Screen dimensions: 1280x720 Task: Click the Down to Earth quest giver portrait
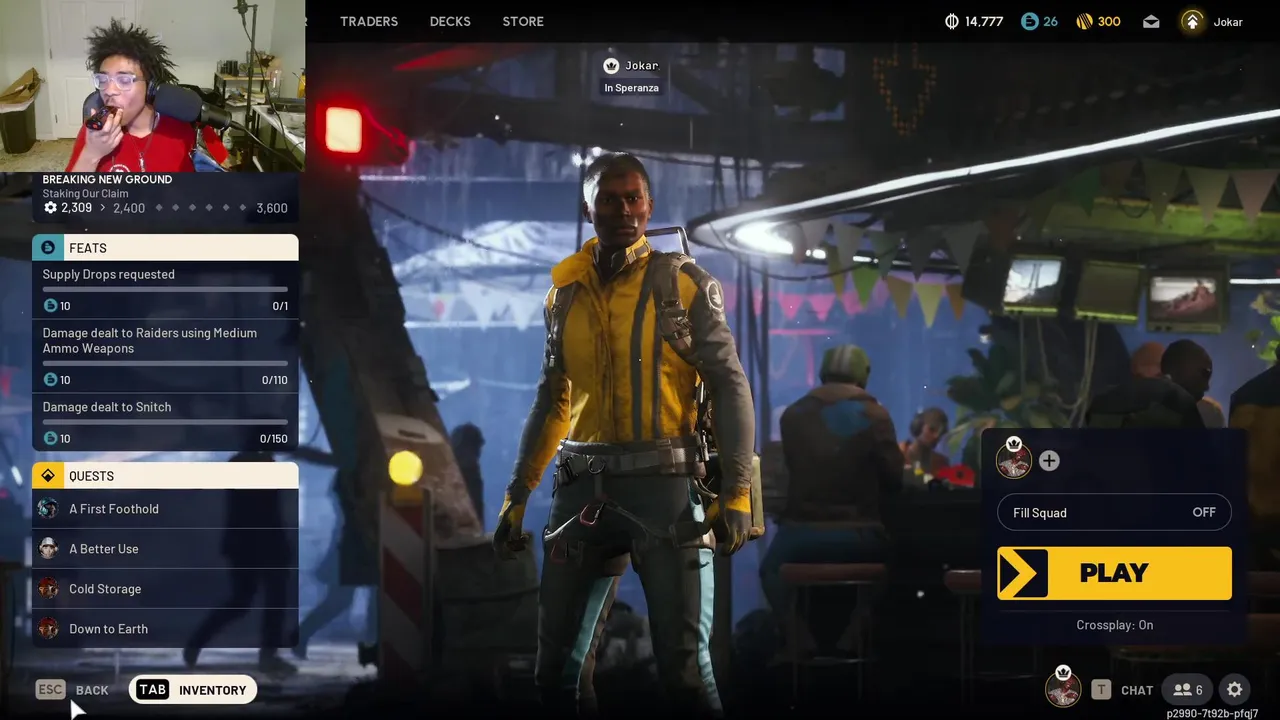tap(48, 629)
